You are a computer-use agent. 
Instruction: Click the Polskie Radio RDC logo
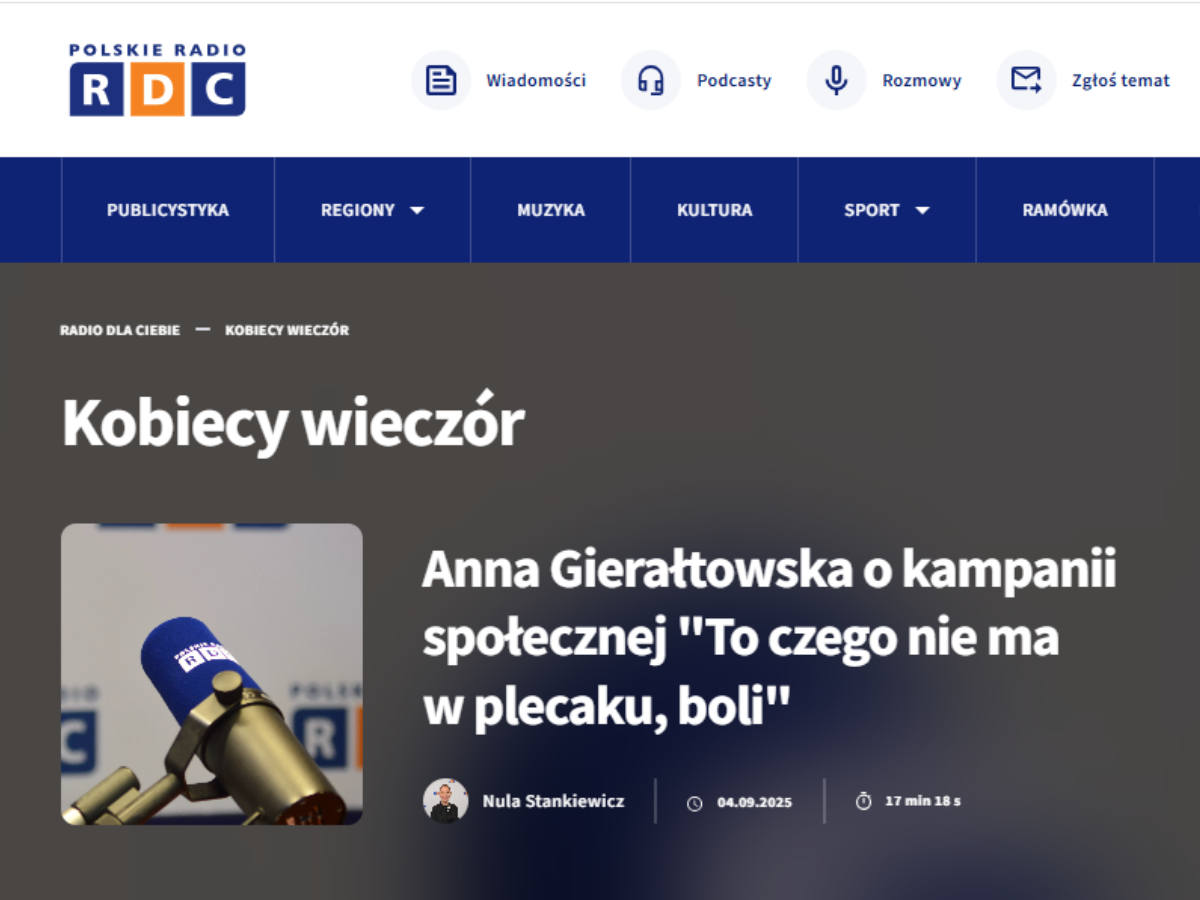pos(158,80)
